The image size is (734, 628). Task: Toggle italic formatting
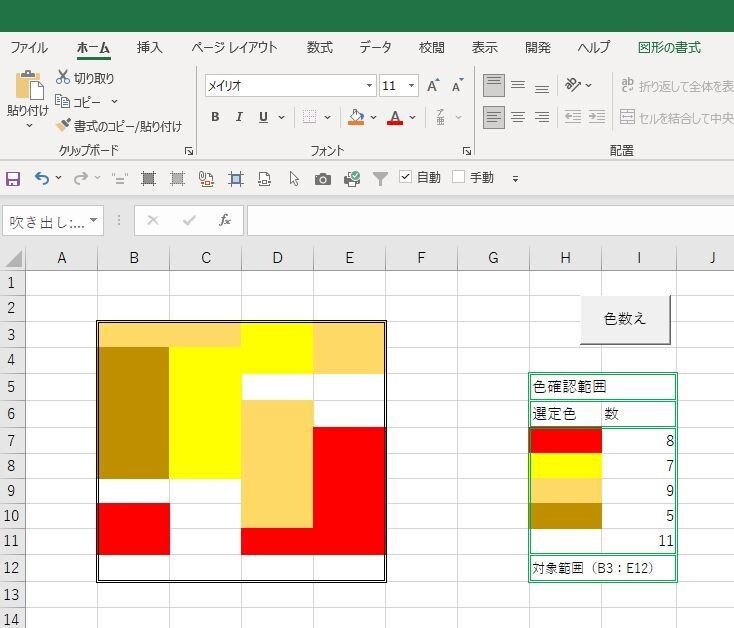239,117
